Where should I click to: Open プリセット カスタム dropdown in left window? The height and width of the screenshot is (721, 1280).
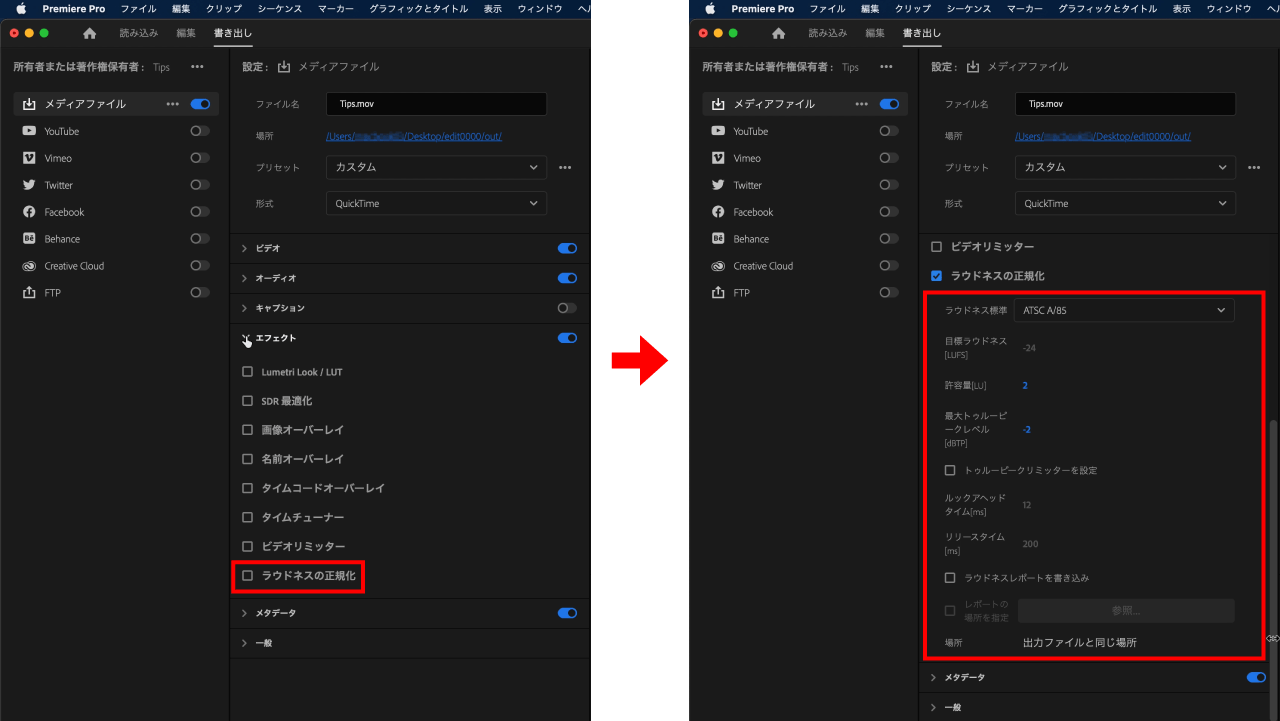tap(436, 167)
